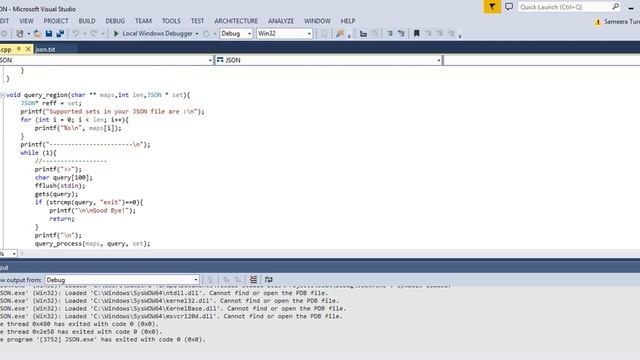Click the Undo arrow icon
This screenshot has width=640, height=360.
(76, 33)
